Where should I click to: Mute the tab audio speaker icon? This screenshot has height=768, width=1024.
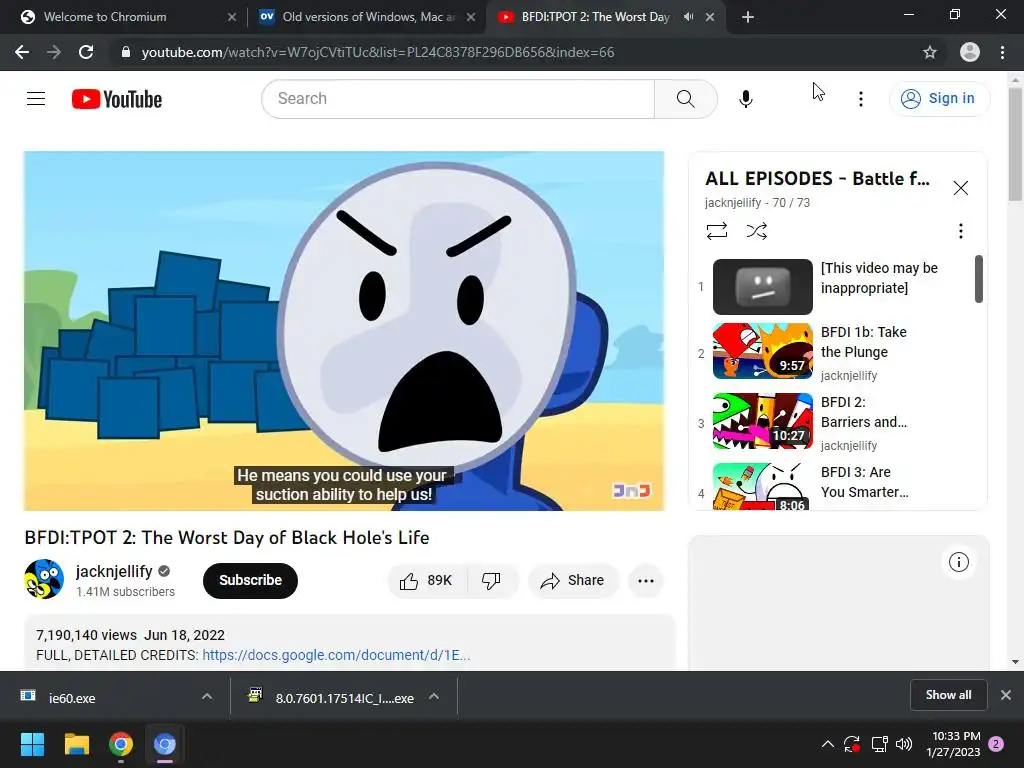[688, 17]
